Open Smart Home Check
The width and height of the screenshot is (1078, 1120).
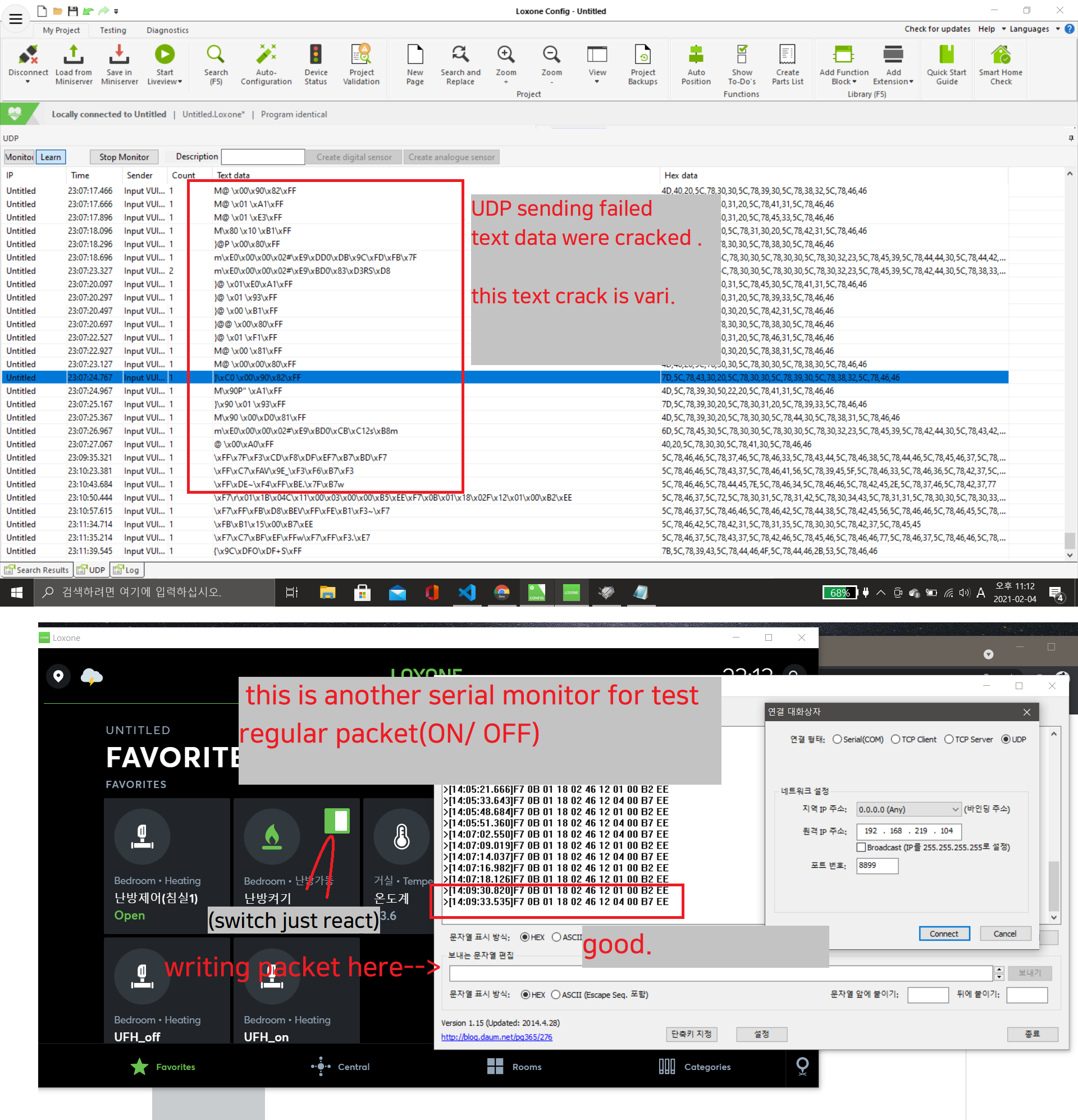(x=1000, y=56)
